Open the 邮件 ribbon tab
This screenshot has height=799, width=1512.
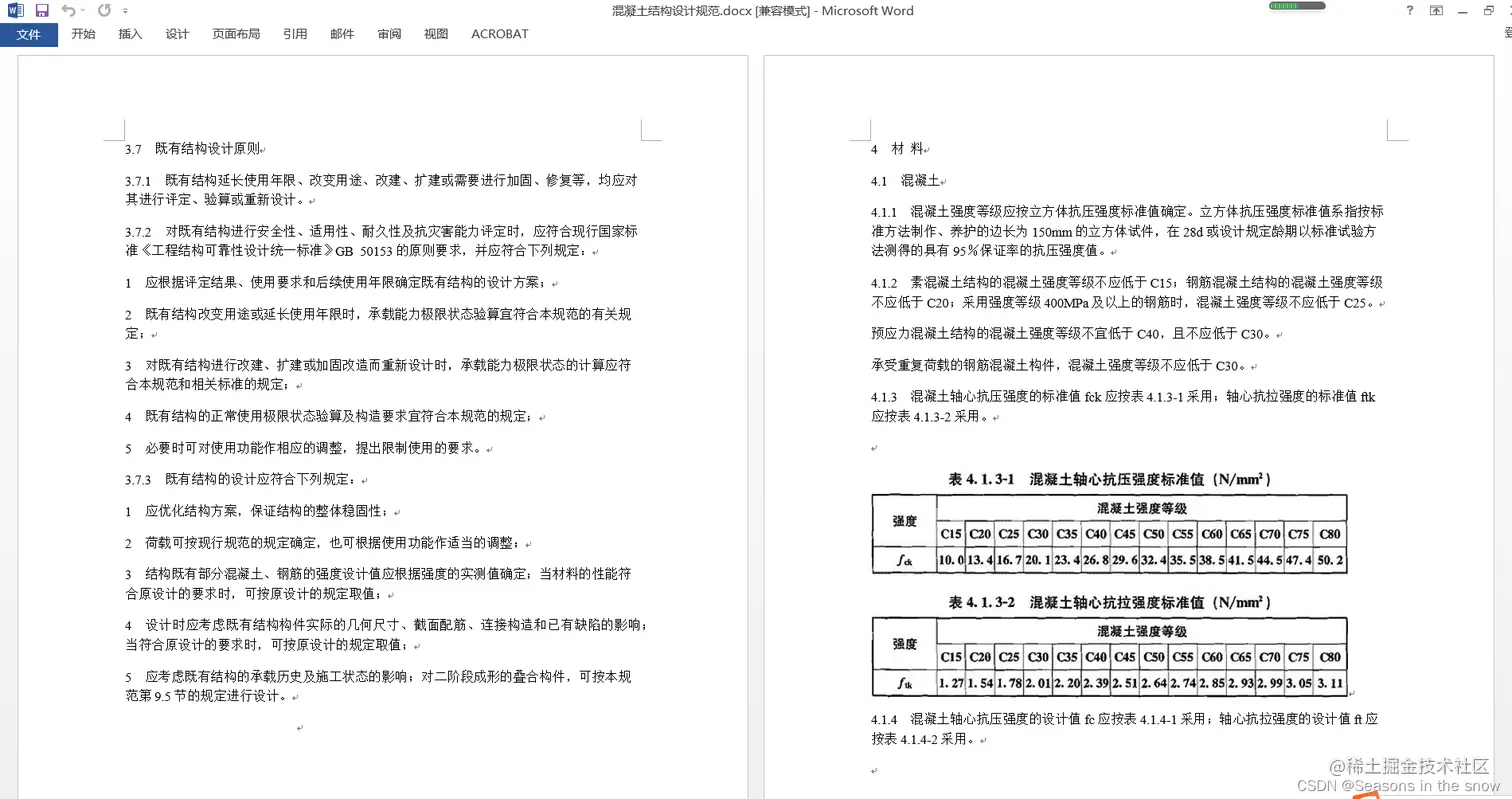pos(342,33)
